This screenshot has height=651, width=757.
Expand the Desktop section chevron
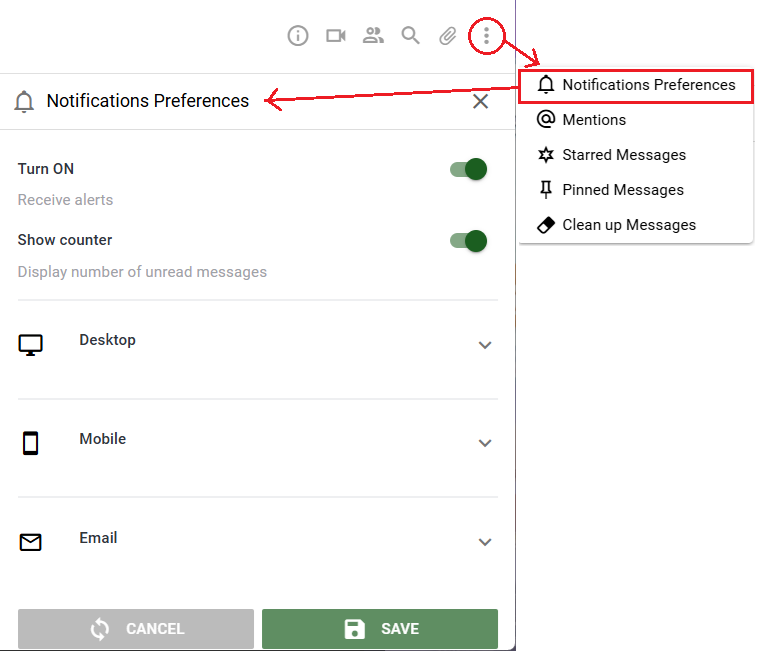485,345
